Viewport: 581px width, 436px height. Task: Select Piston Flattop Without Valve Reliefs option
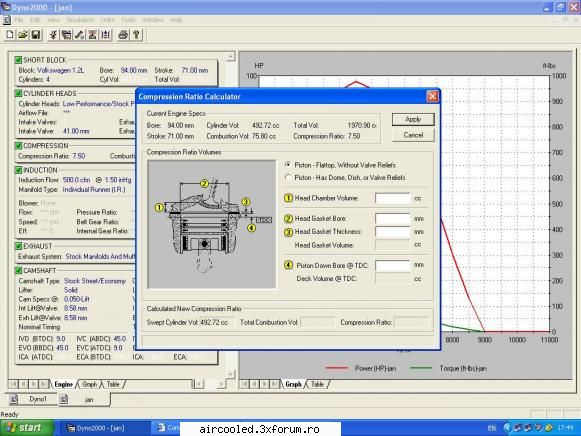tap(288, 164)
